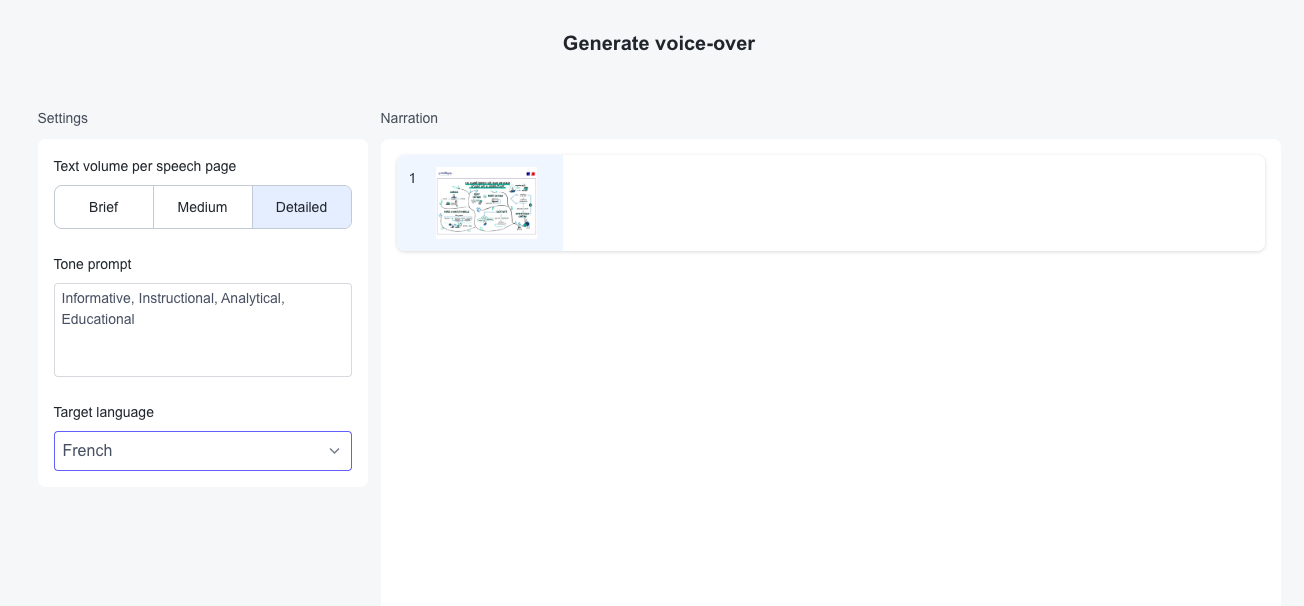This screenshot has width=1304, height=606.
Task: Click the word Informative in tone prompt
Action: pos(97,298)
